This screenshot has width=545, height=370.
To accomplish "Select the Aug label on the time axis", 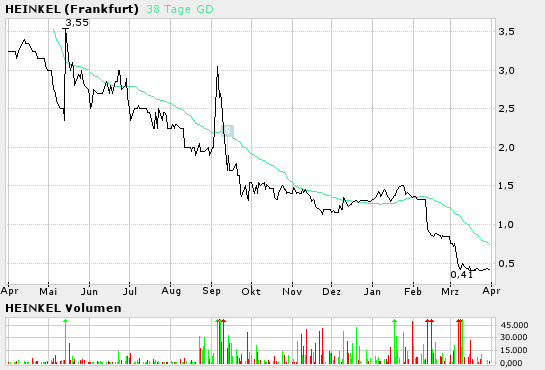I will [171, 291].
